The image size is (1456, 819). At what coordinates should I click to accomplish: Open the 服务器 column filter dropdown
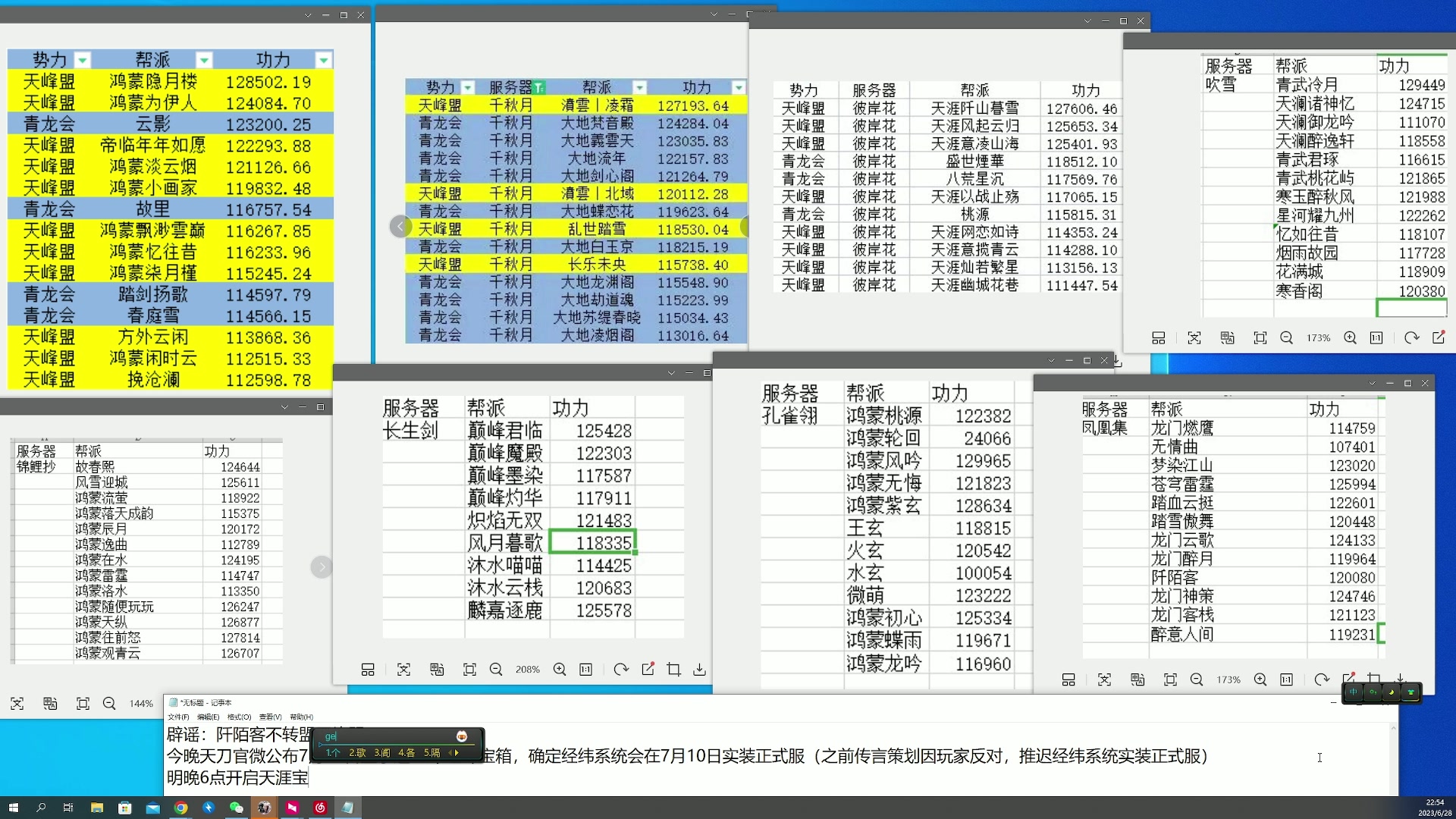[539, 87]
